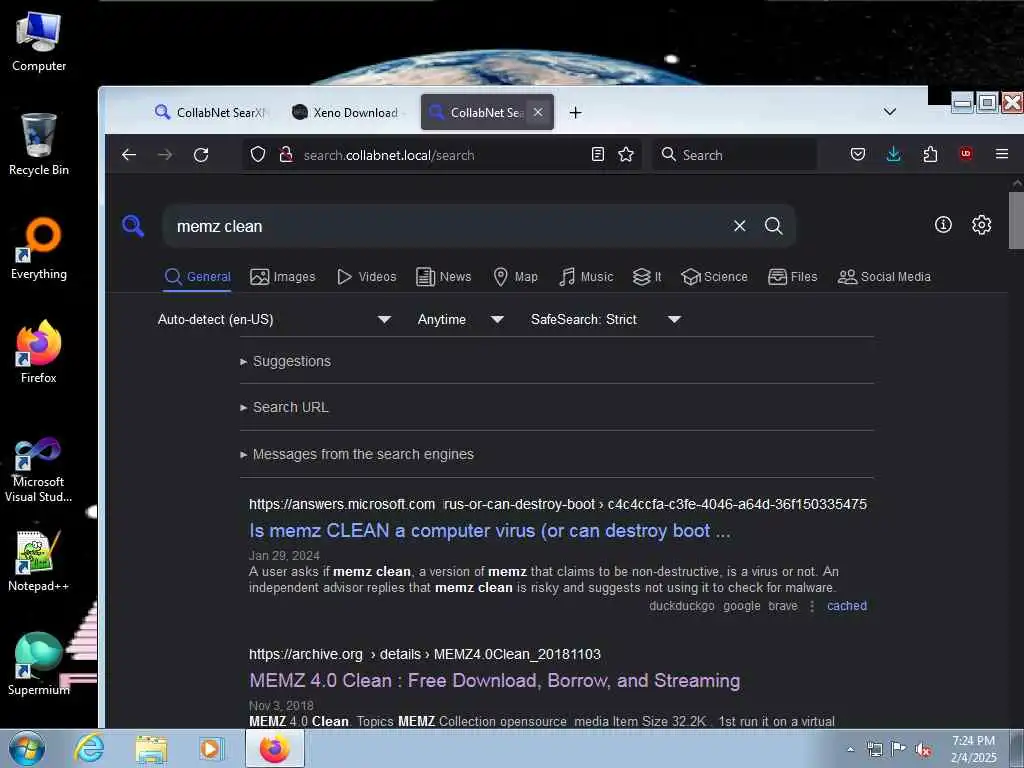This screenshot has width=1024, height=768.
Task: Open Firefox desktop shortcut
Action: 39,353
